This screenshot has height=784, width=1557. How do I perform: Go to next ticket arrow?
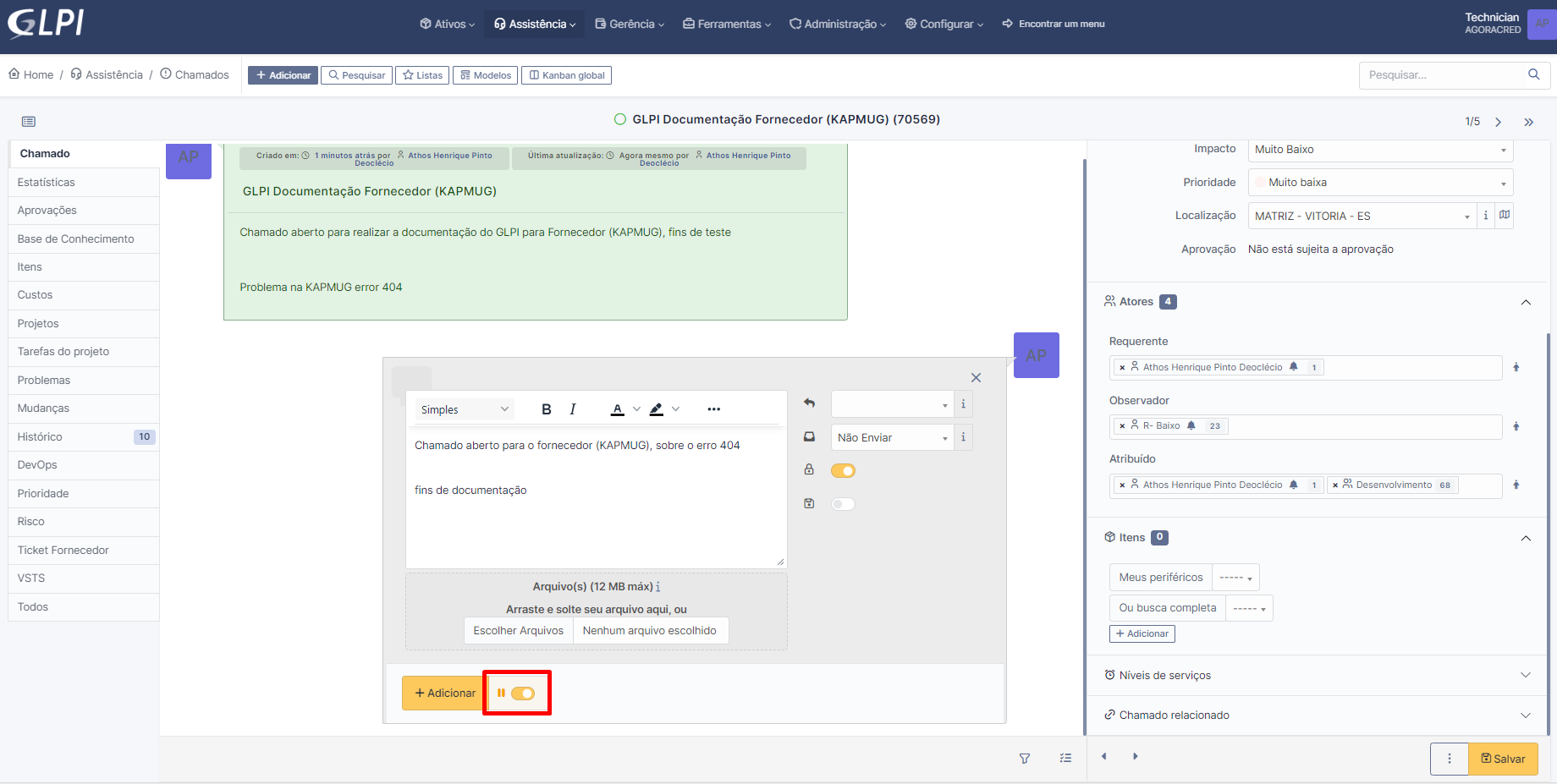[x=1498, y=122]
